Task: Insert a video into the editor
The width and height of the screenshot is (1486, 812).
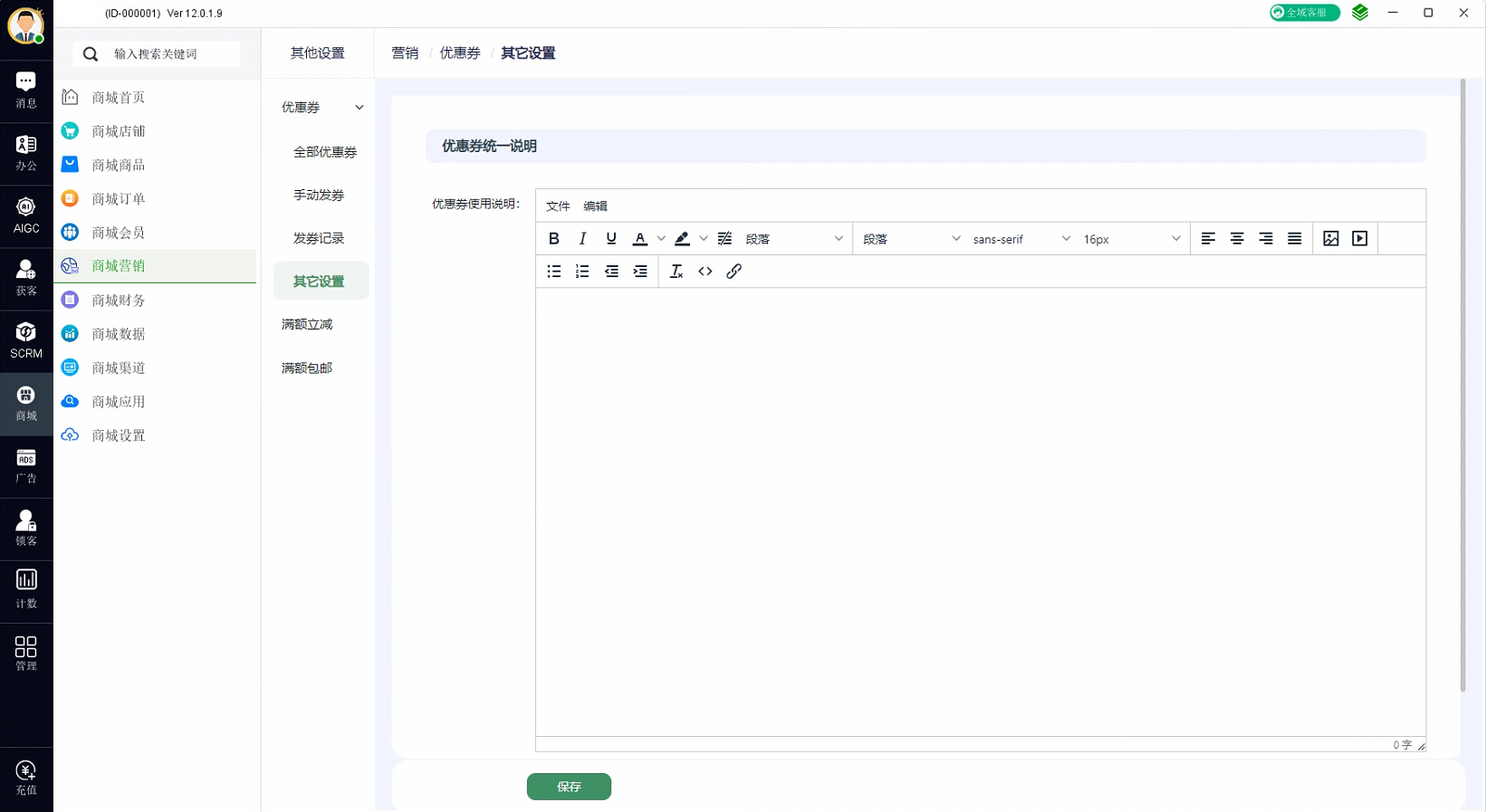Action: (1359, 239)
